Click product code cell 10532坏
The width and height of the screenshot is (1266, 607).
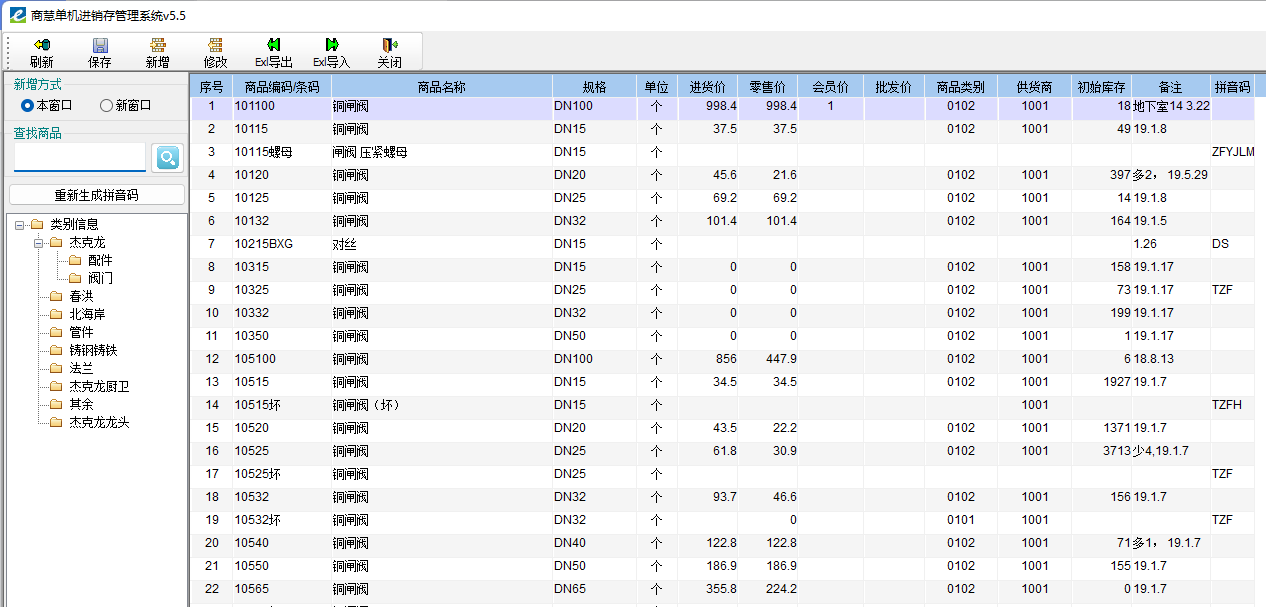pyautogui.click(x=281, y=520)
